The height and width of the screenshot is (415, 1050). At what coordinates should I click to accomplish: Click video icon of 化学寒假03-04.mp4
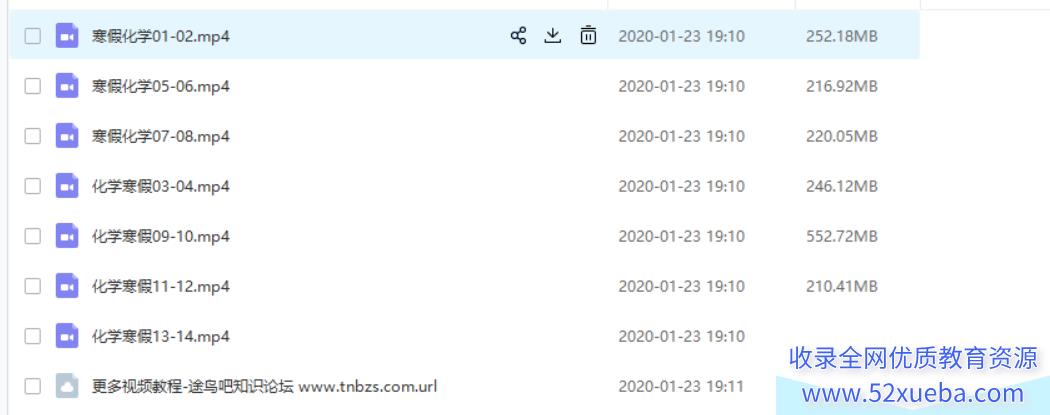67,185
